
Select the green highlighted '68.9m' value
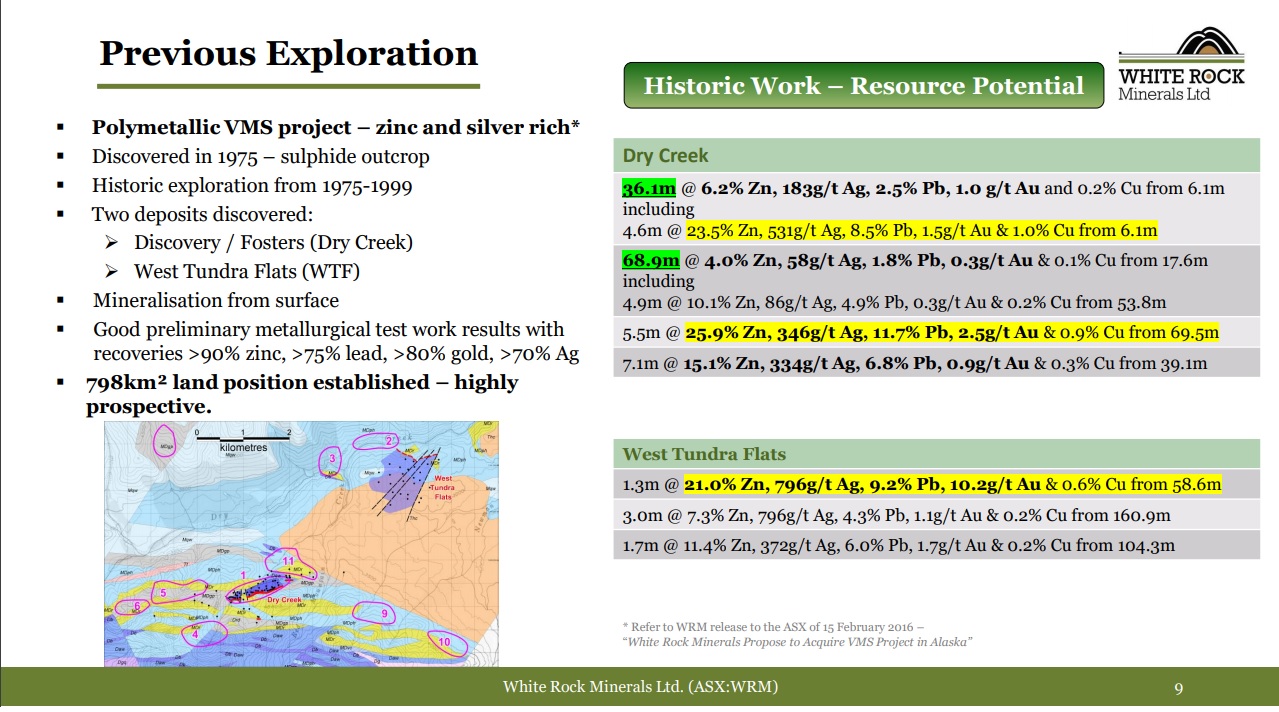[650, 260]
